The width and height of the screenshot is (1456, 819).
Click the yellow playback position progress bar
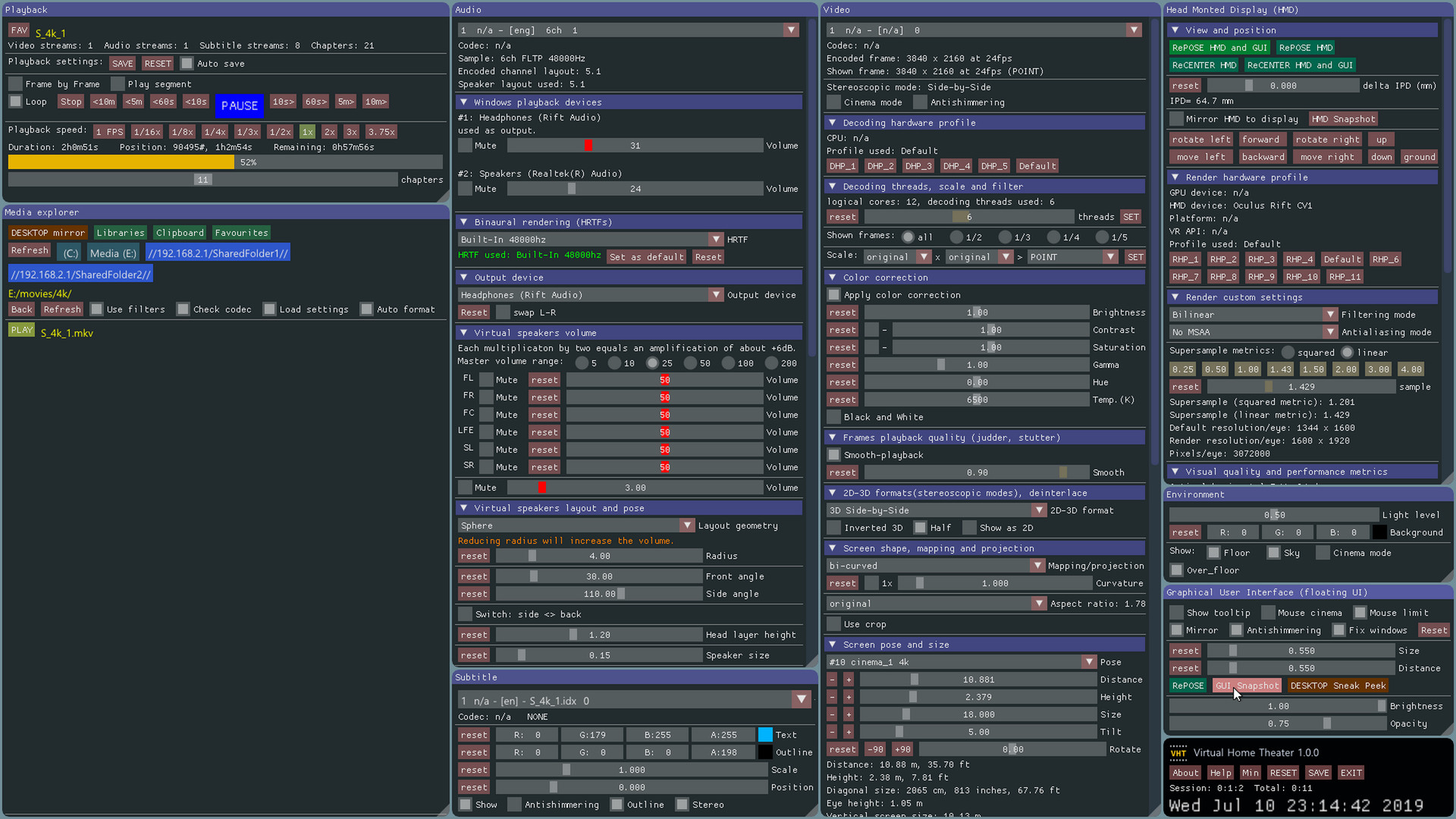(x=121, y=162)
